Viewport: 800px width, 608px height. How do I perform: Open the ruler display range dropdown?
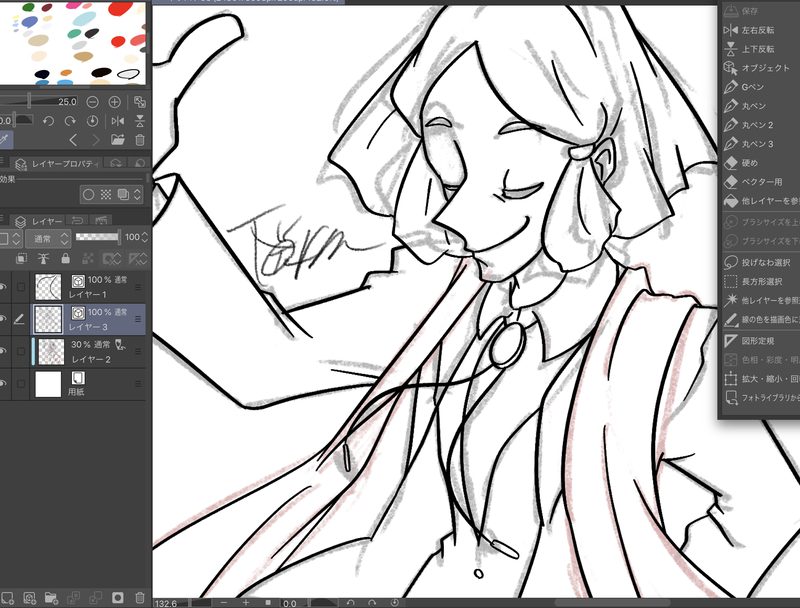click(137, 259)
